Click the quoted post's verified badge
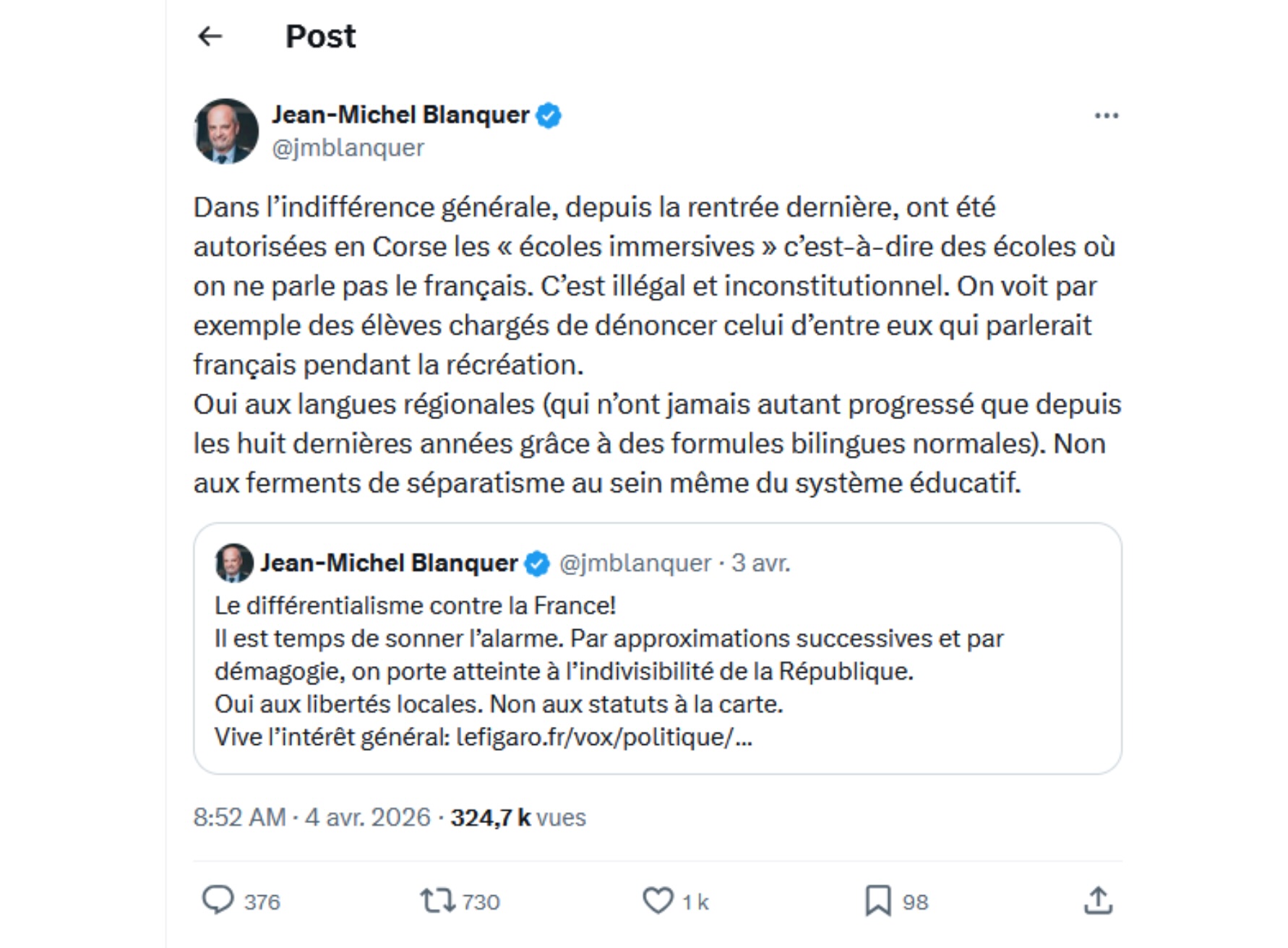 [x=537, y=564]
